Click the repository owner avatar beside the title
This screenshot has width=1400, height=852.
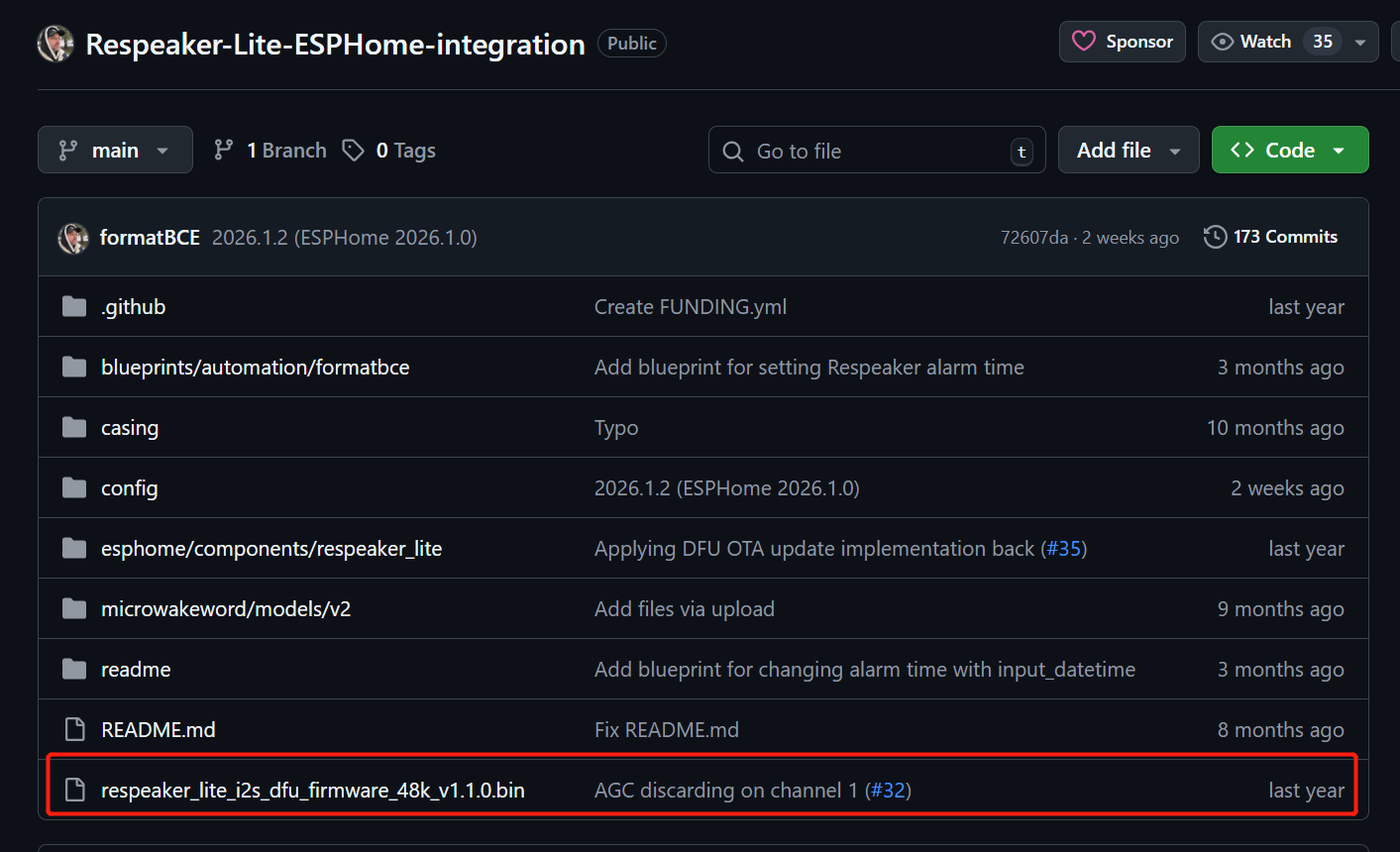coord(55,44)
